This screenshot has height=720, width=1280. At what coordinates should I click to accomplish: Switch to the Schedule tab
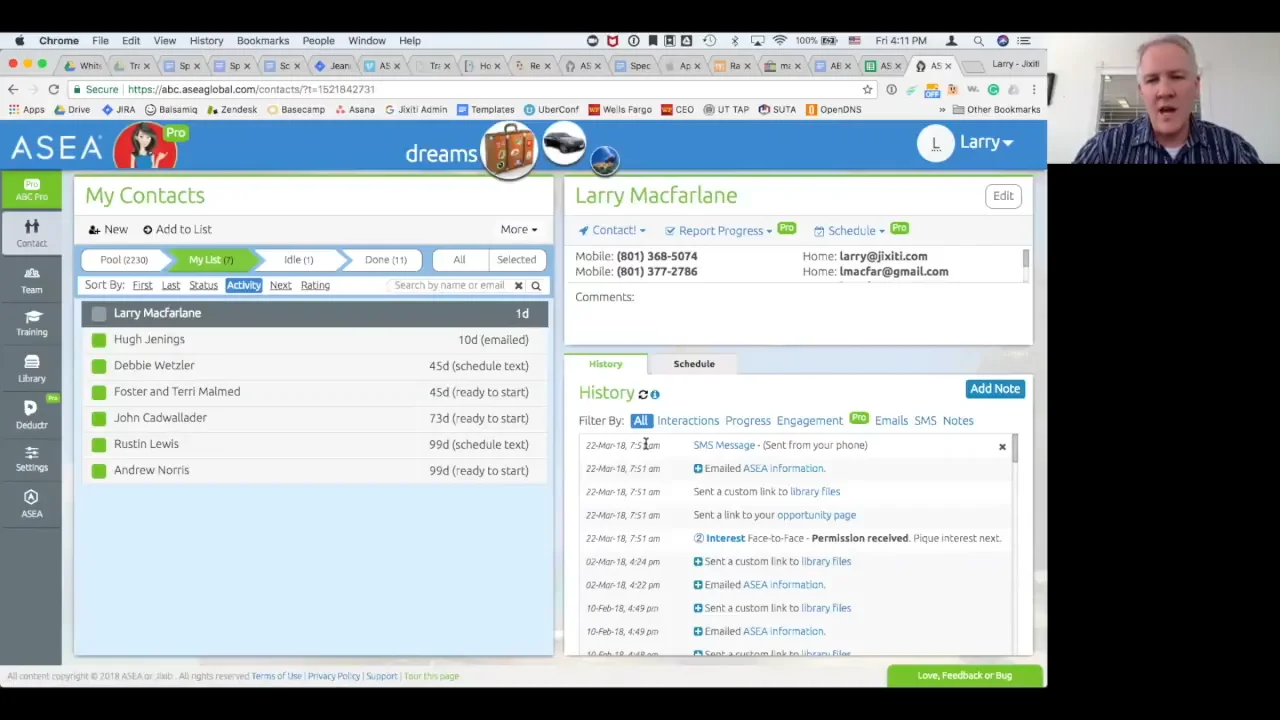[x=694, y=364]
